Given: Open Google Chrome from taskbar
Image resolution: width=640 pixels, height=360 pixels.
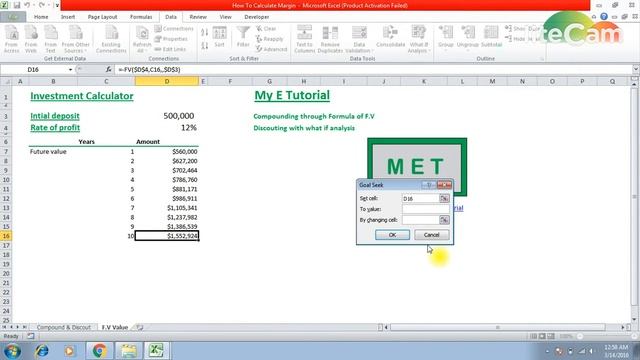Looking at the screenshot, I should click(x=99, y=351).
